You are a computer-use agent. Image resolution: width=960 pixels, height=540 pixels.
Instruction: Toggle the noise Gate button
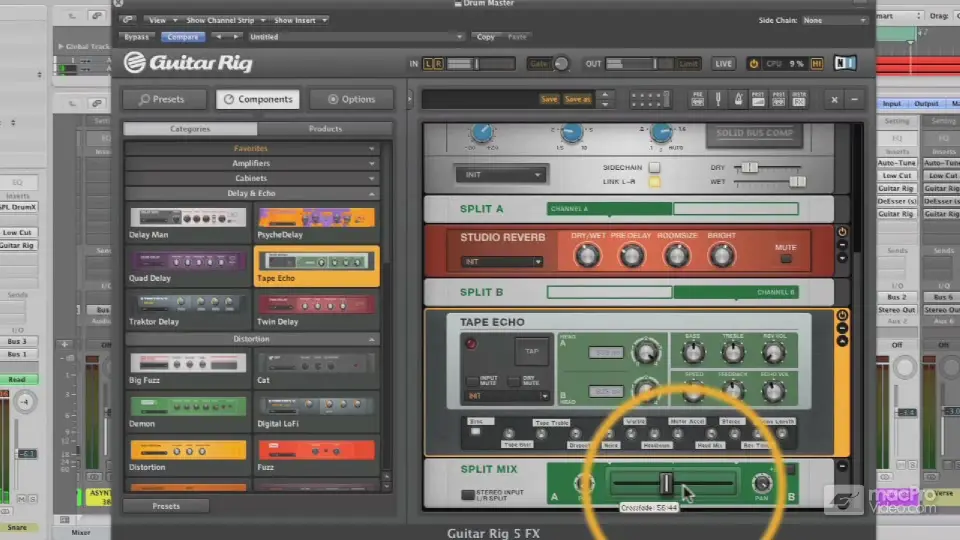[539, 64]
